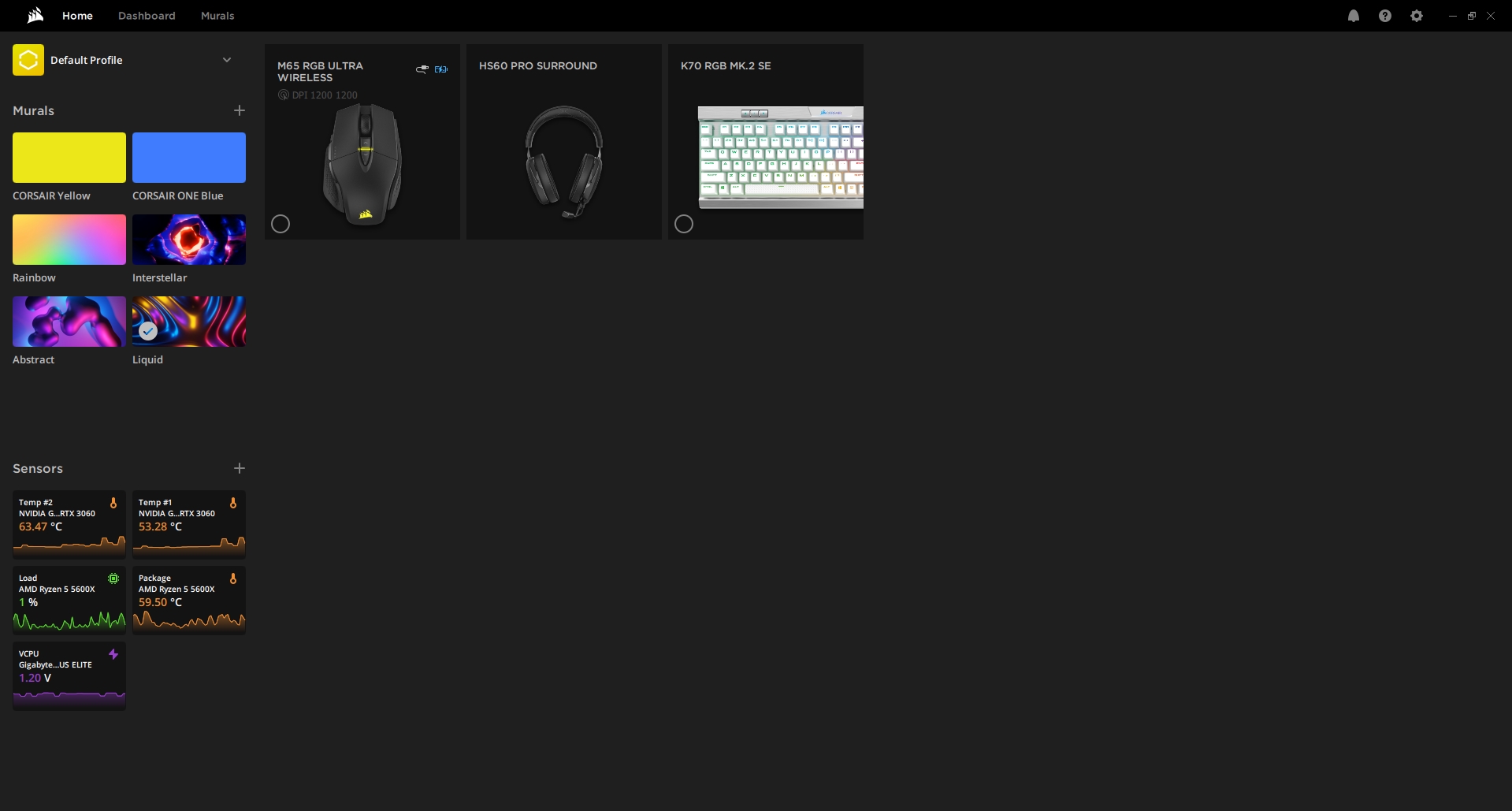Screen dimensions: 1512x811
Task: Click the Corsair sails logo
Action: pyautogui.click(x=35, y=15)
